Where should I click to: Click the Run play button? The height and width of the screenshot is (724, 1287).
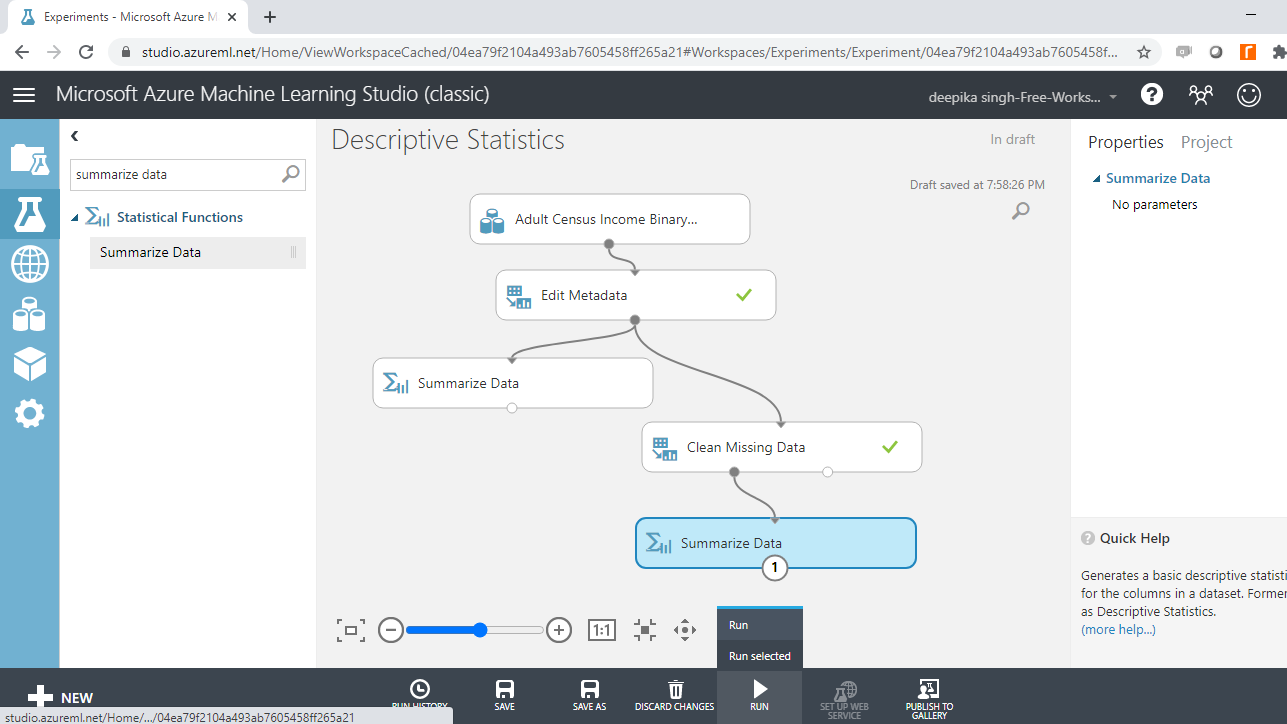coord(760,695)
